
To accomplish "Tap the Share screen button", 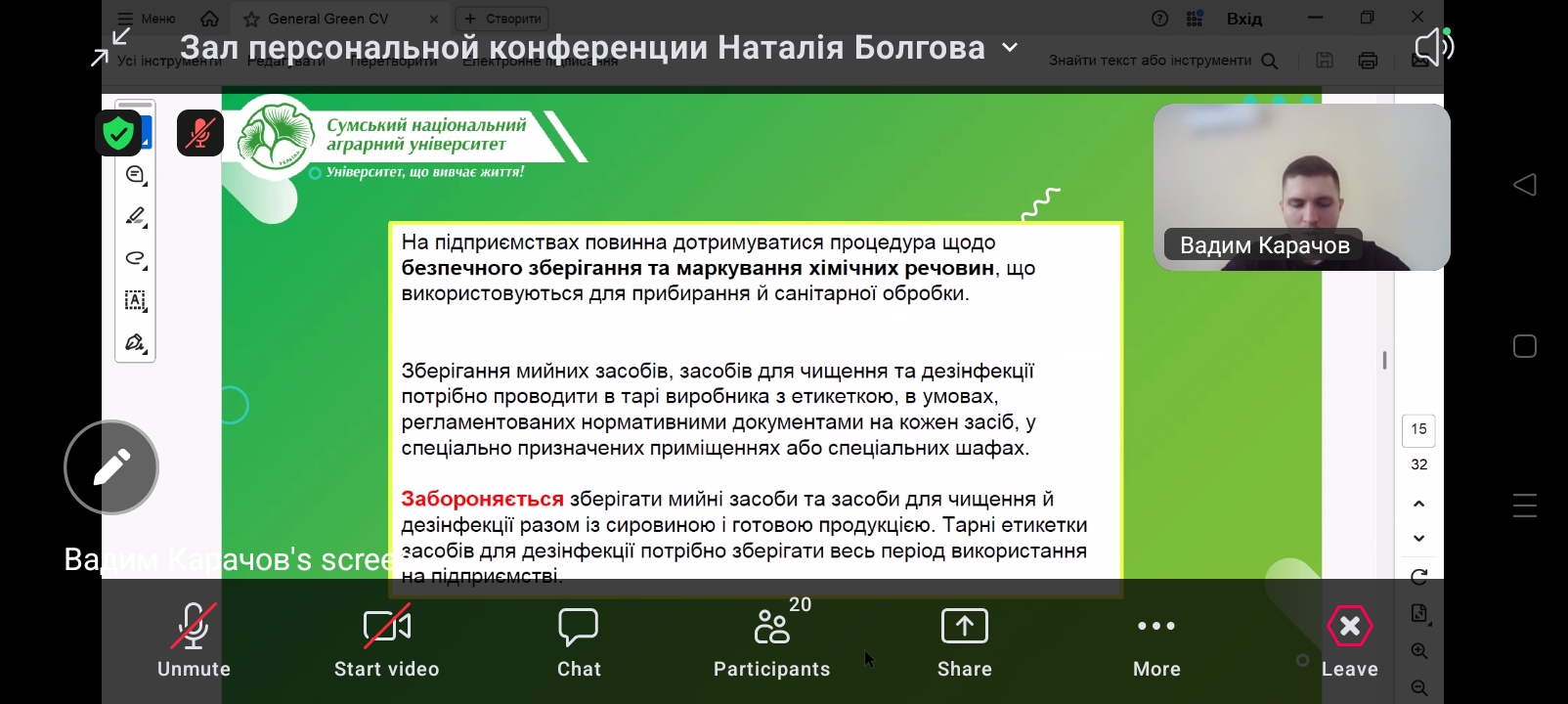I will (x=964, y=640).
